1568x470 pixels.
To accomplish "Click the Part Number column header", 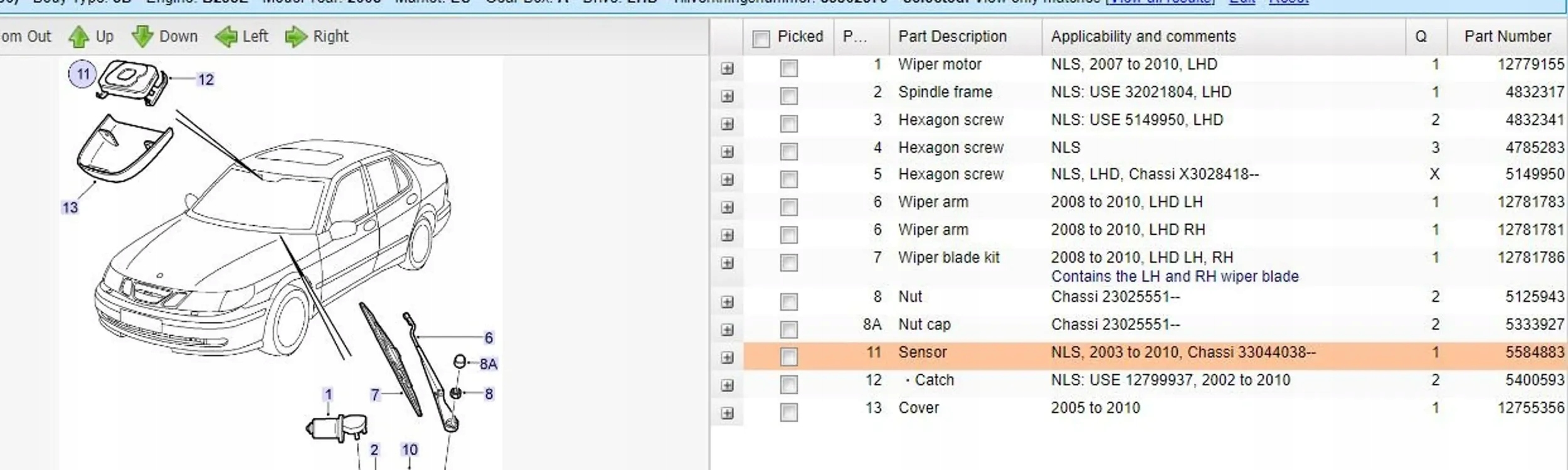I will 1507,36.
